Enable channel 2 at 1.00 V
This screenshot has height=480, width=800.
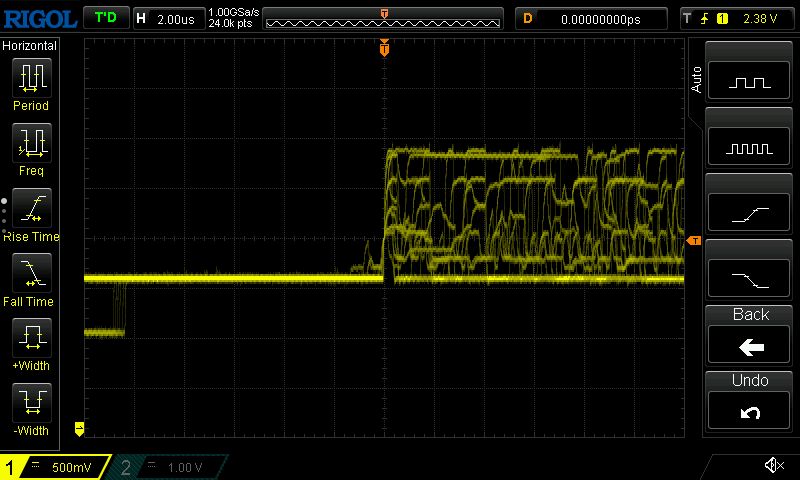coord(170,467)
